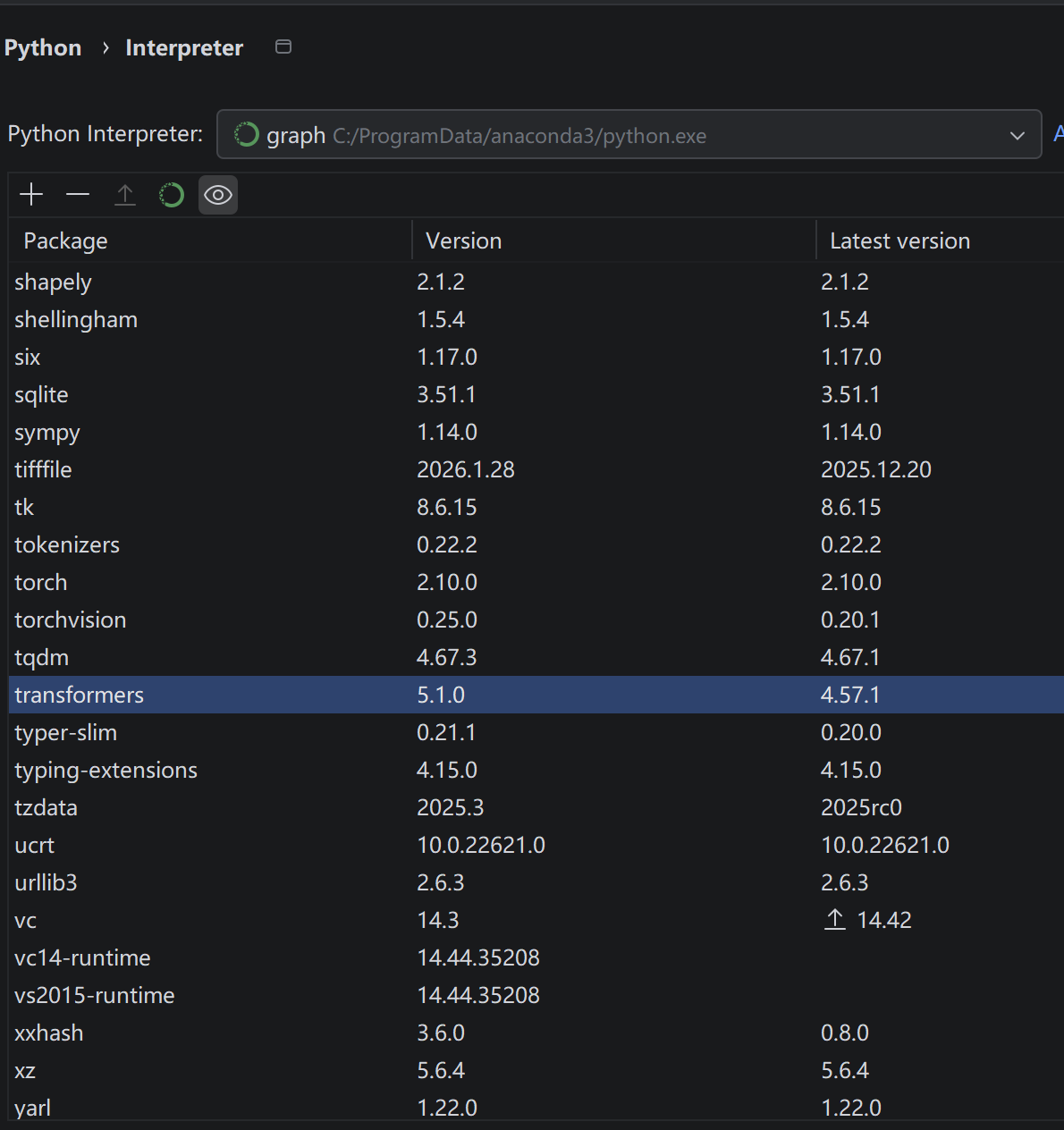Select the typing-extensions package row
The width and height of the screenshot is (1064, 1130).
[536, 770]
